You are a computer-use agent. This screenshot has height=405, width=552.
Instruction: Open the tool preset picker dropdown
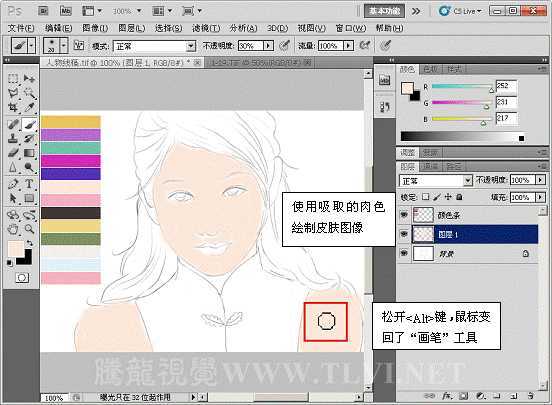pos(32,45)
